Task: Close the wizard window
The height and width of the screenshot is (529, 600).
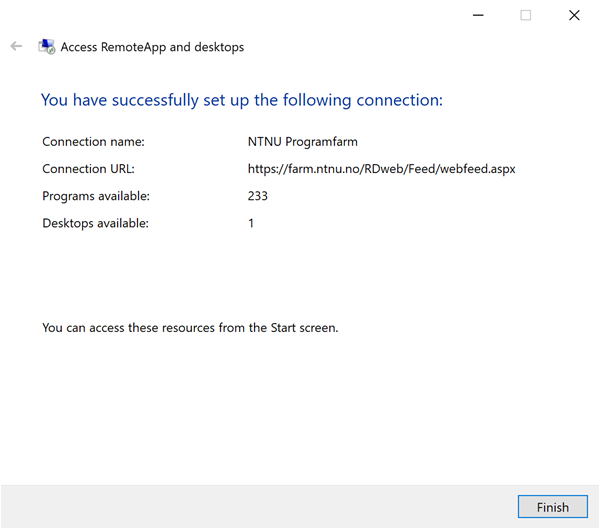Action: 574,15
